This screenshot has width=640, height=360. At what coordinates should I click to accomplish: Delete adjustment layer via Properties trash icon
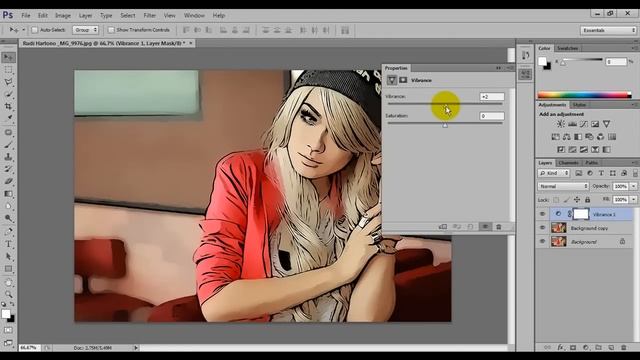499,227
